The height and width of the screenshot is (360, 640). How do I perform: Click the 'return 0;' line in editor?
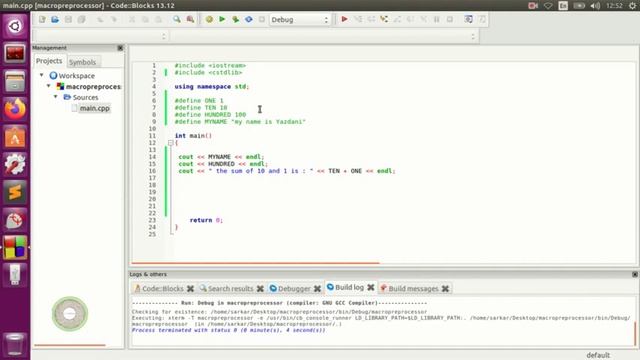(206, 220)
